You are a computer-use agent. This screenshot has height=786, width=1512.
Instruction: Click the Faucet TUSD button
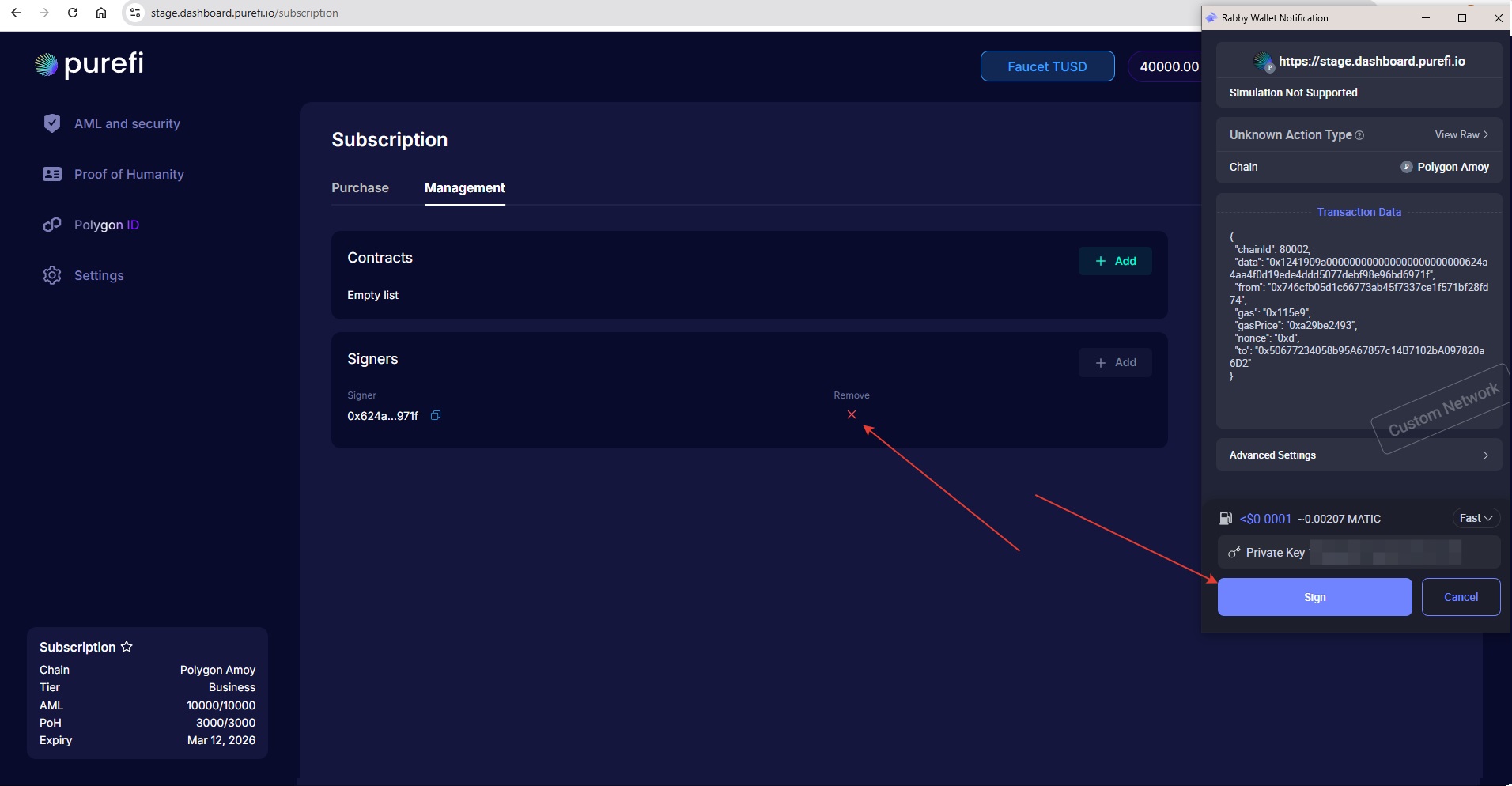point(1046,66)
